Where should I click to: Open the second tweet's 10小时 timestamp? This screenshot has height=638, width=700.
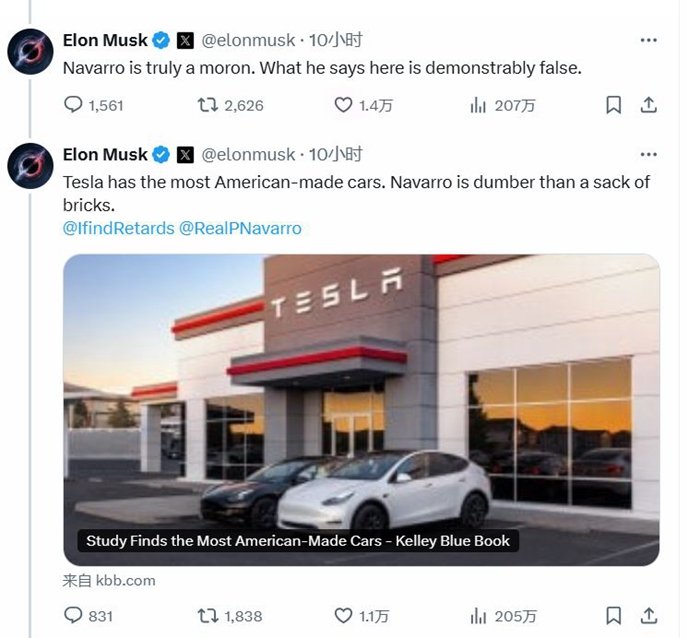335,154
